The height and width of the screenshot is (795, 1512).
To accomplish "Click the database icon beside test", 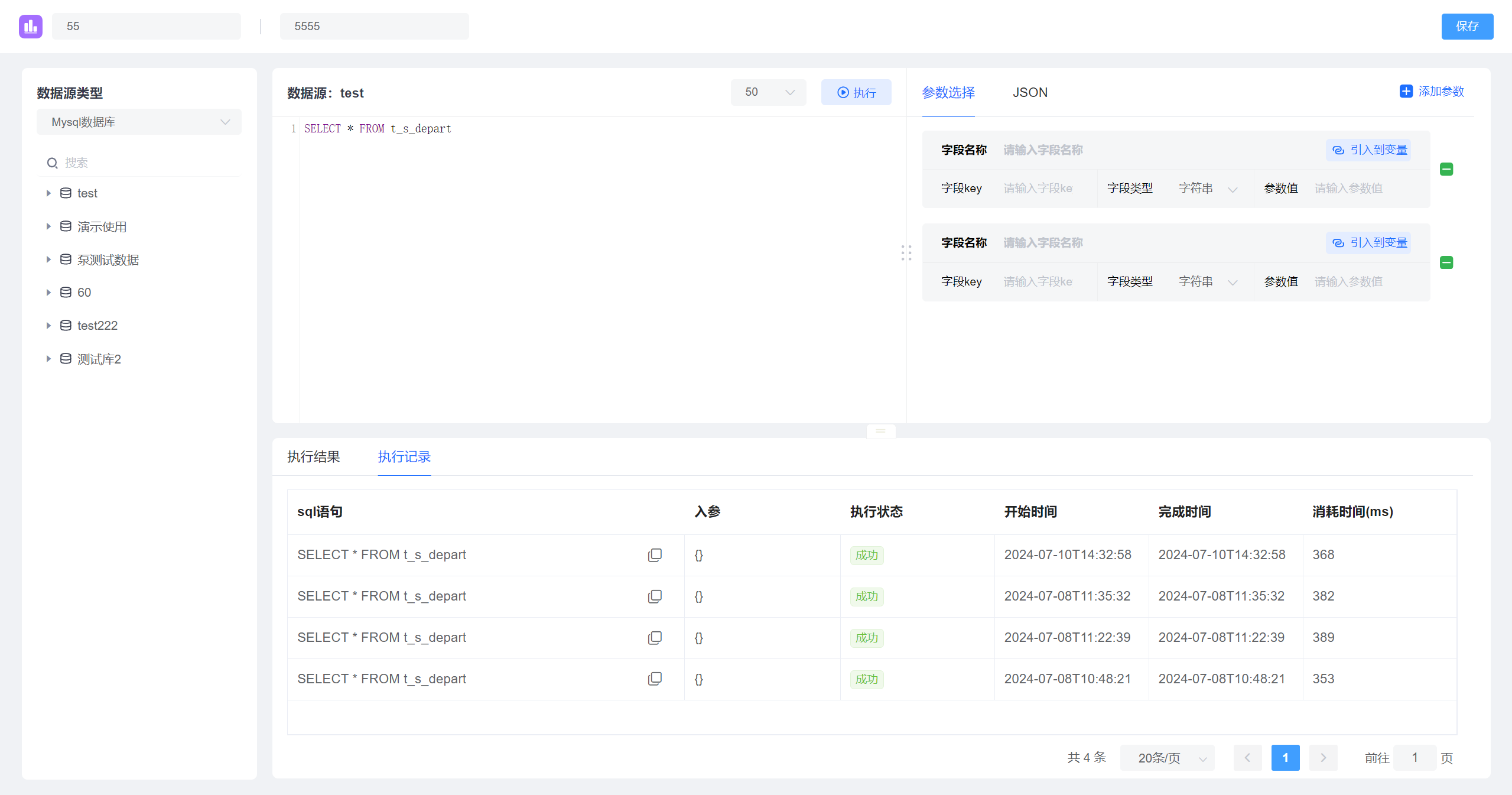I will coord(66,193).
